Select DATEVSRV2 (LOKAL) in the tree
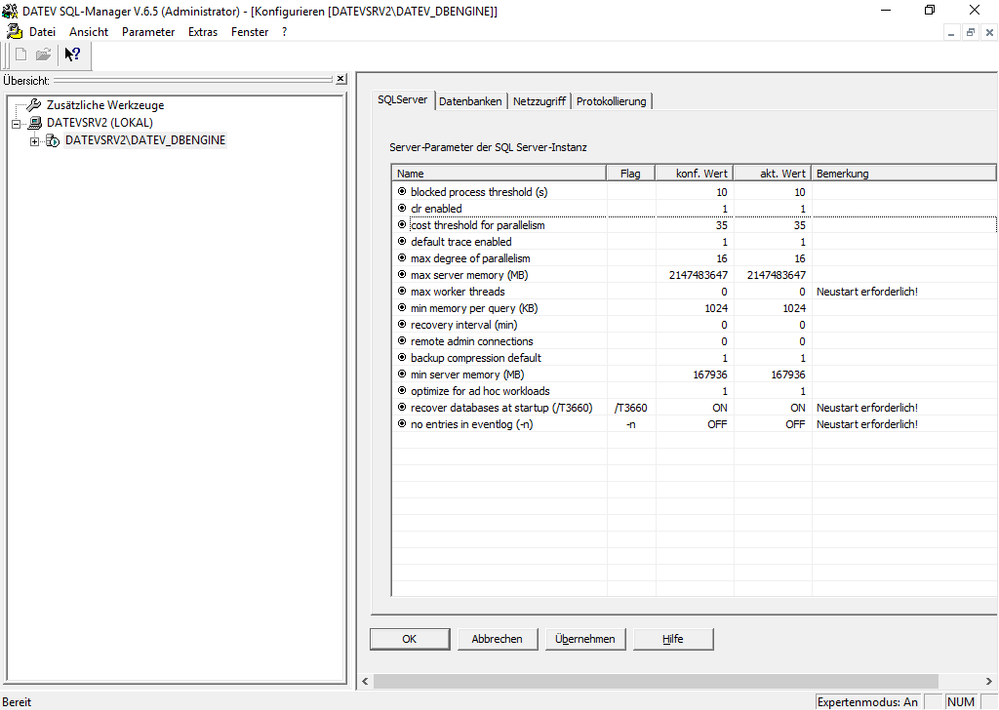Viewport: 999px width, 710px height. point(99,123)
